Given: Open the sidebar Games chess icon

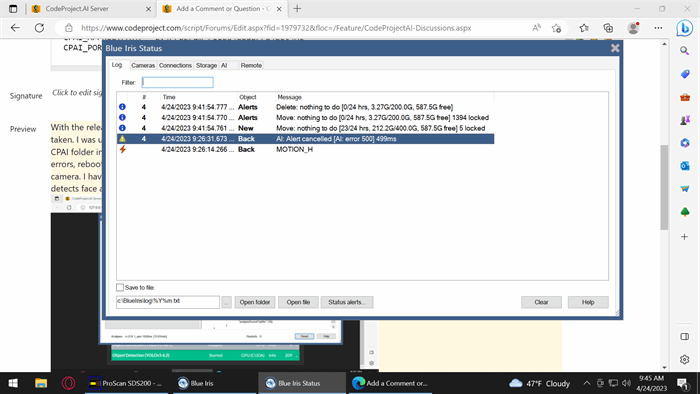Looking at the screenshot, I should (684, 120).
